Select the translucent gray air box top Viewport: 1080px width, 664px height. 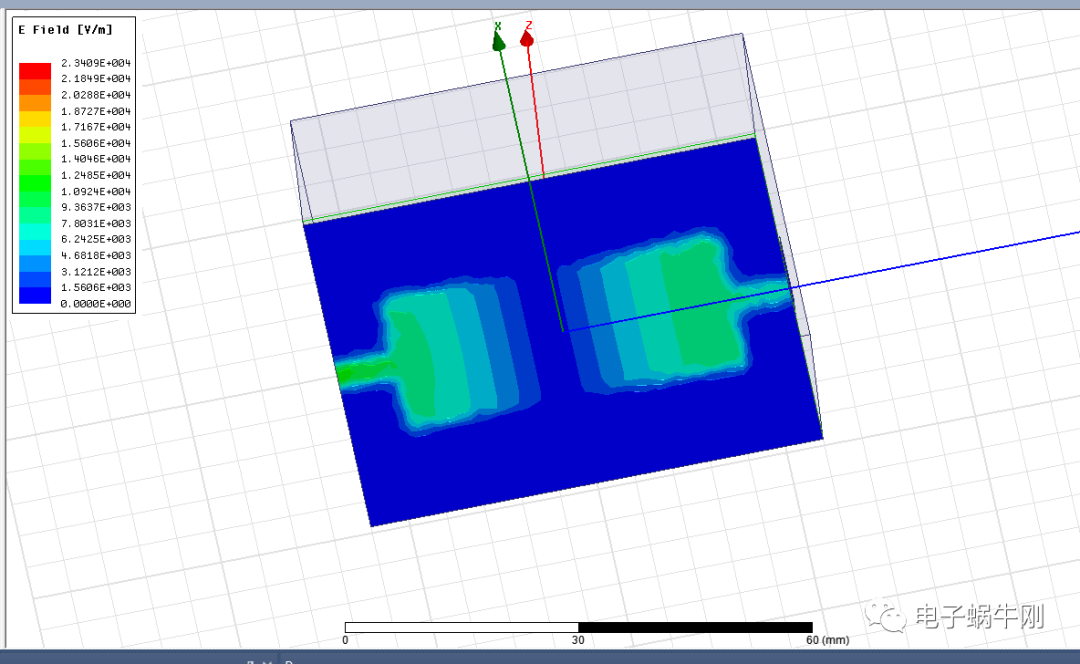pos(520,120)
